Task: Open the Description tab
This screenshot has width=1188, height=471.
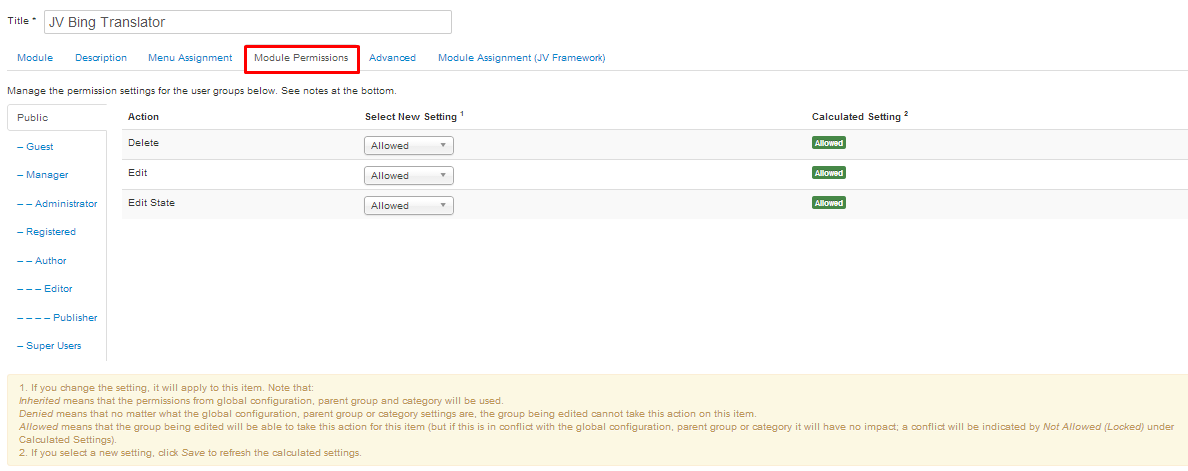Action: [101, 58]
